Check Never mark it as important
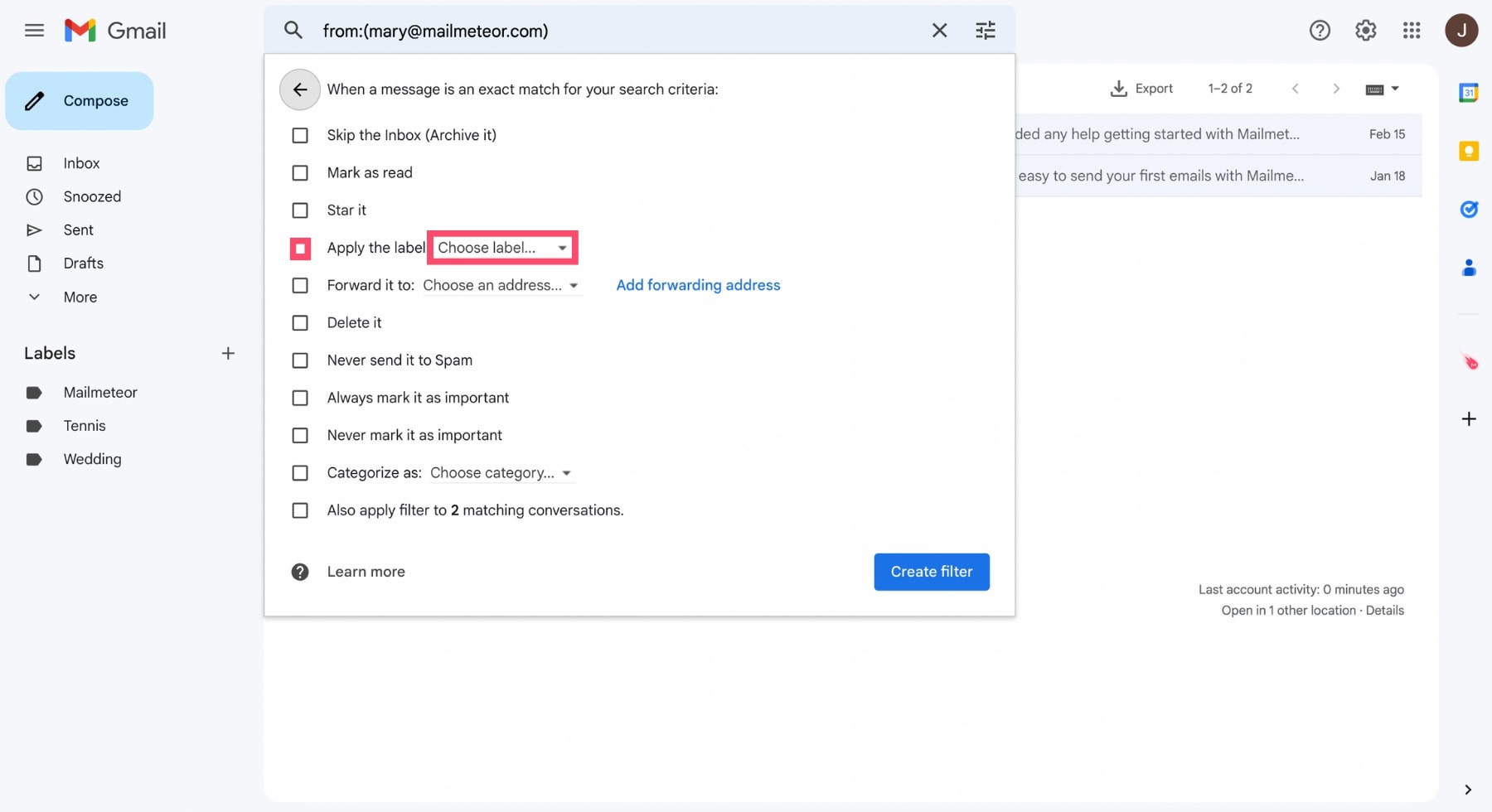The height and width of the screenshot is (812, 1492). click(x=300, y=435)
